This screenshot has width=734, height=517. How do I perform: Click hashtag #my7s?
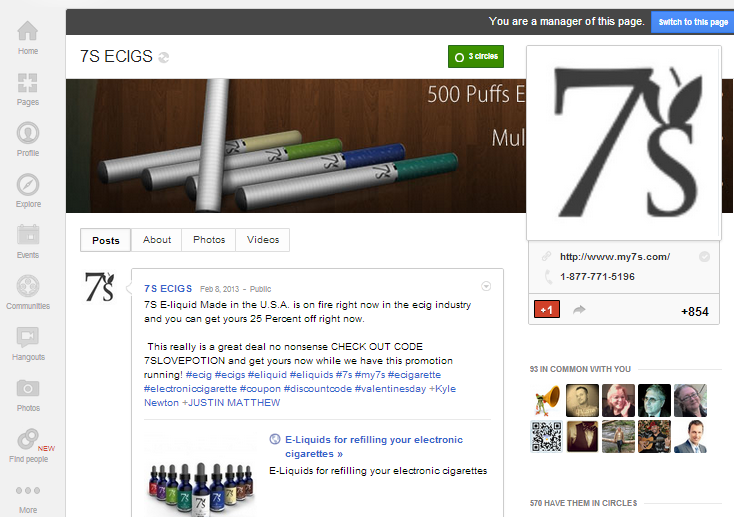click(370, 375)
